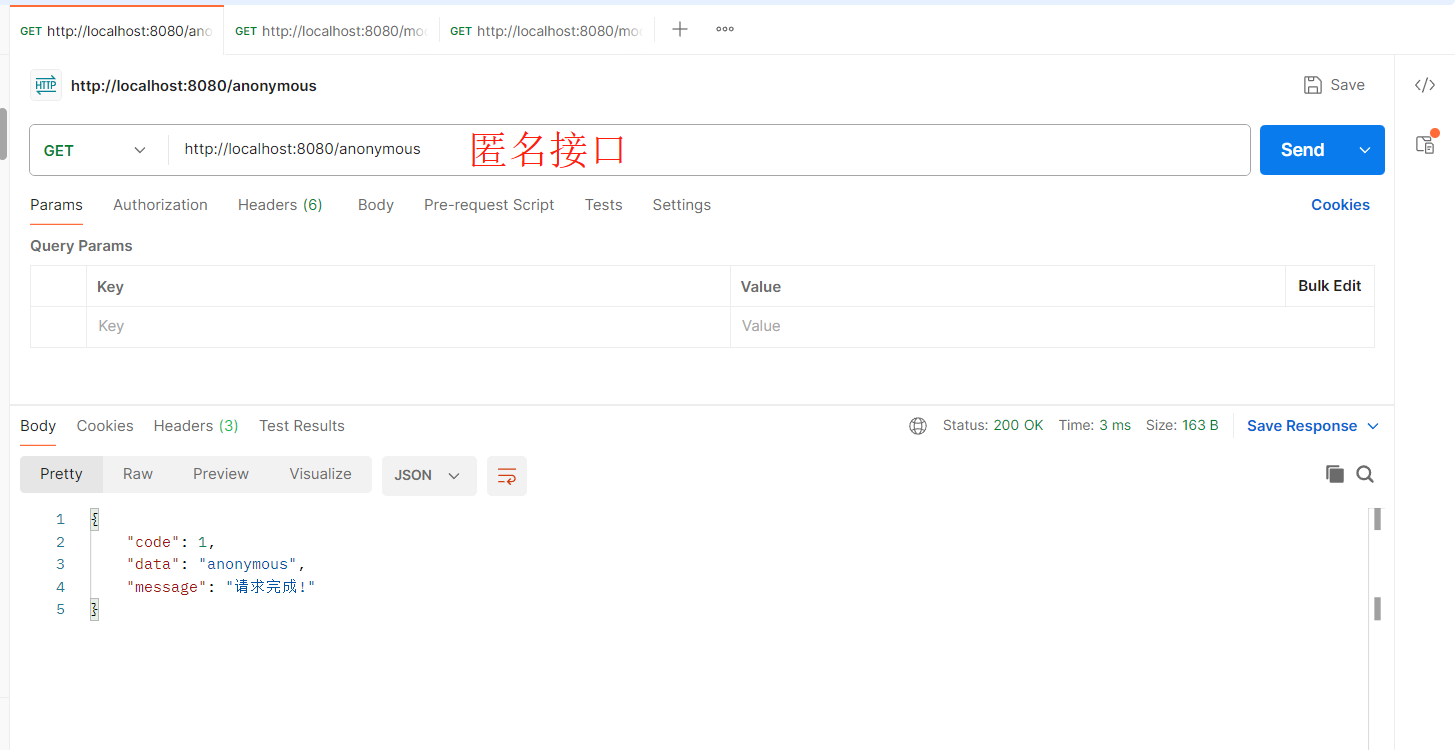Switch to the first anonymous request tab
1455x750 pixels.
pyautogui.click(x=116, y=31)
